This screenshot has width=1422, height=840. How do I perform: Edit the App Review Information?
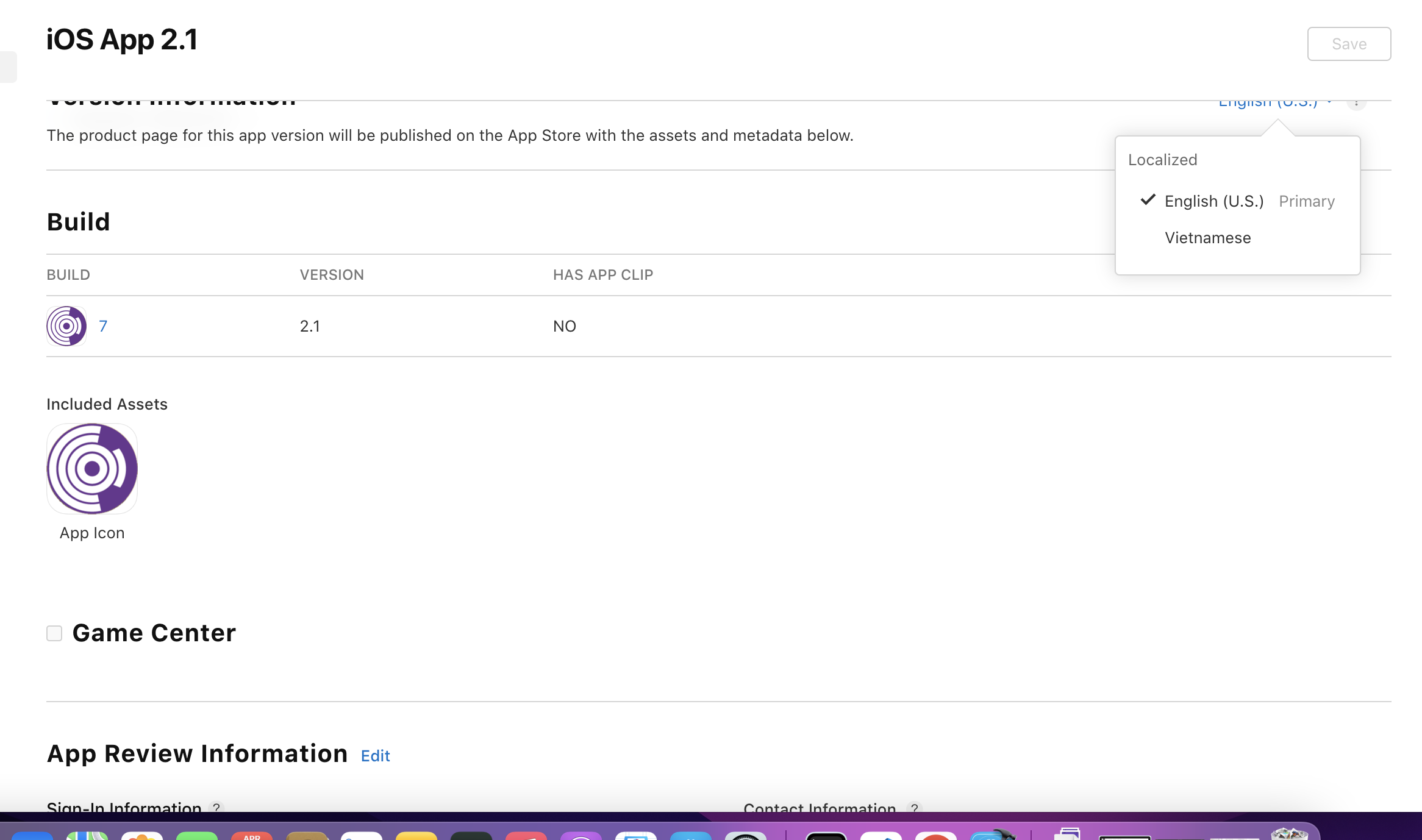point(375,756)
